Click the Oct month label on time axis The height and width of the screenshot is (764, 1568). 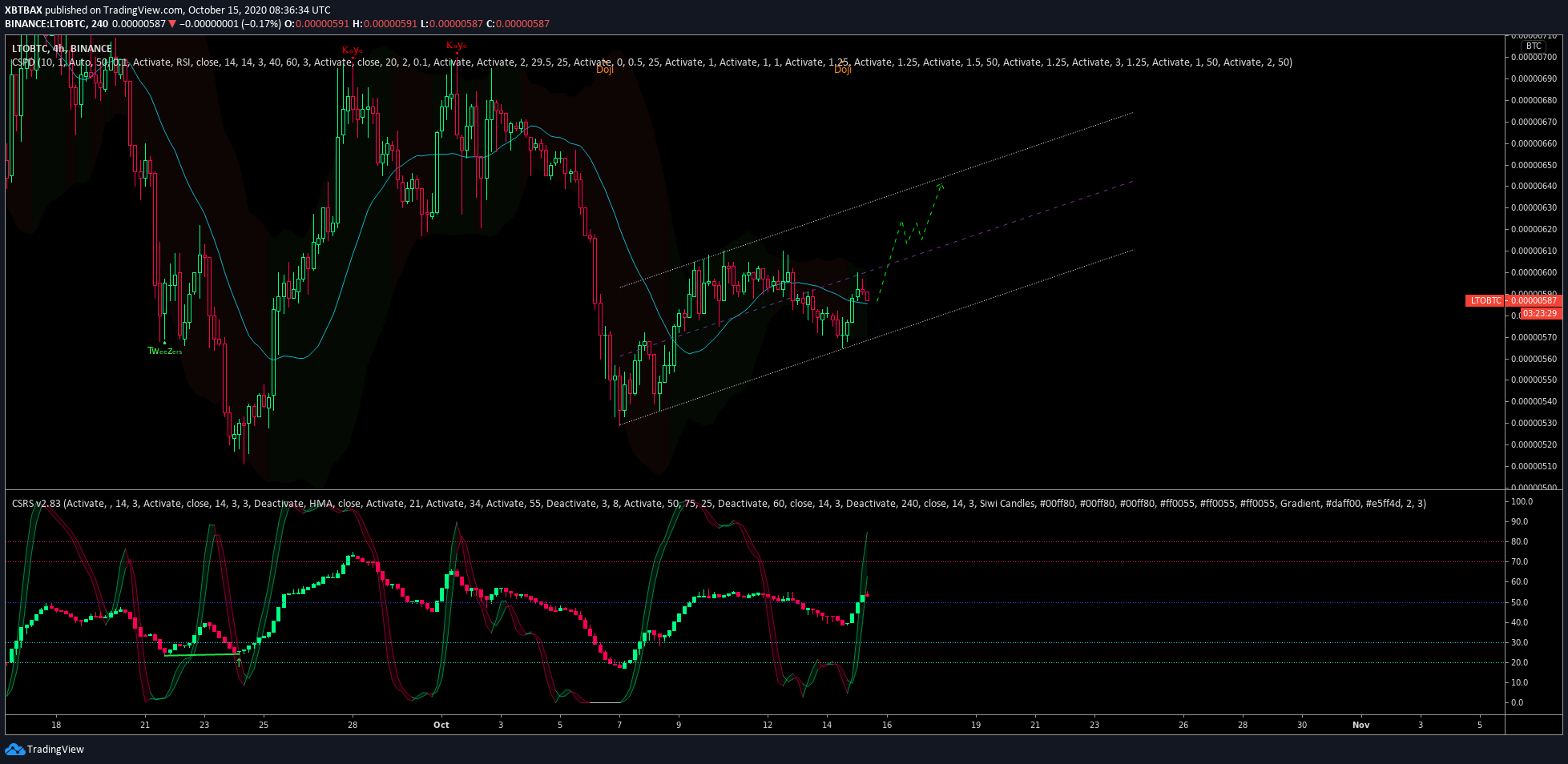(441, 726)
